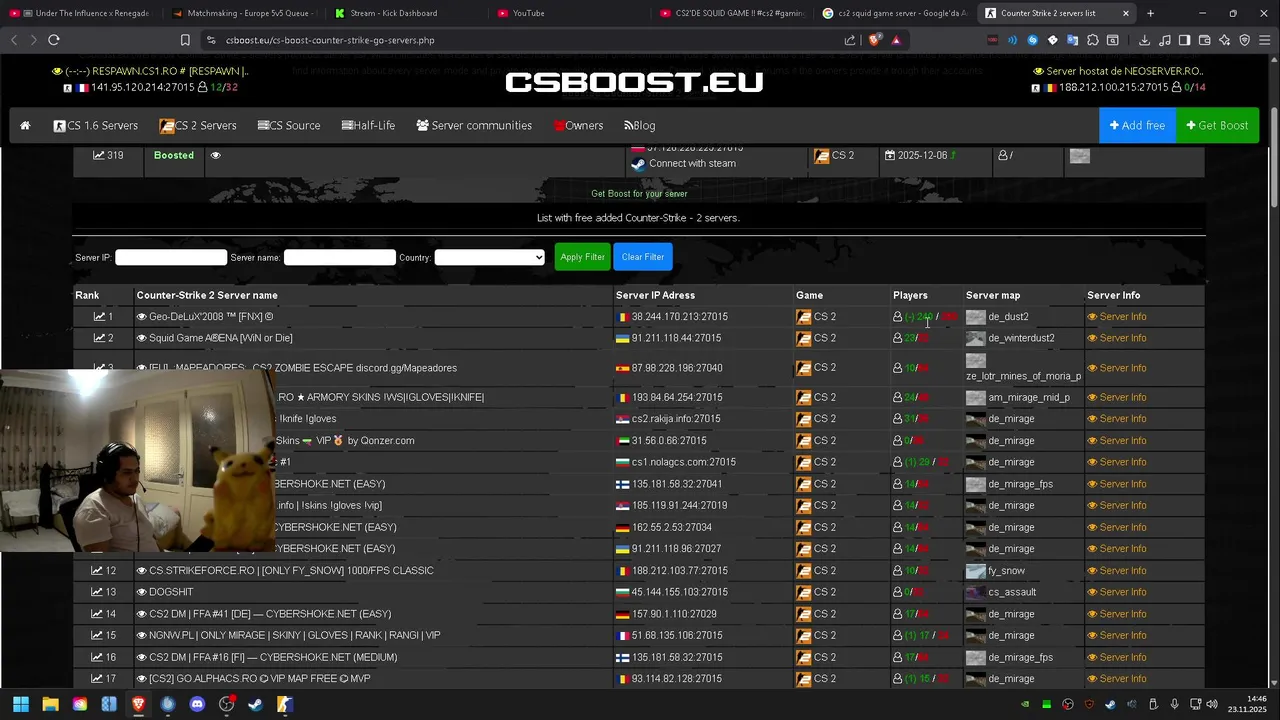
Task: Click eye icon of Squid Game ARENA server
Action: pos(142,338)
